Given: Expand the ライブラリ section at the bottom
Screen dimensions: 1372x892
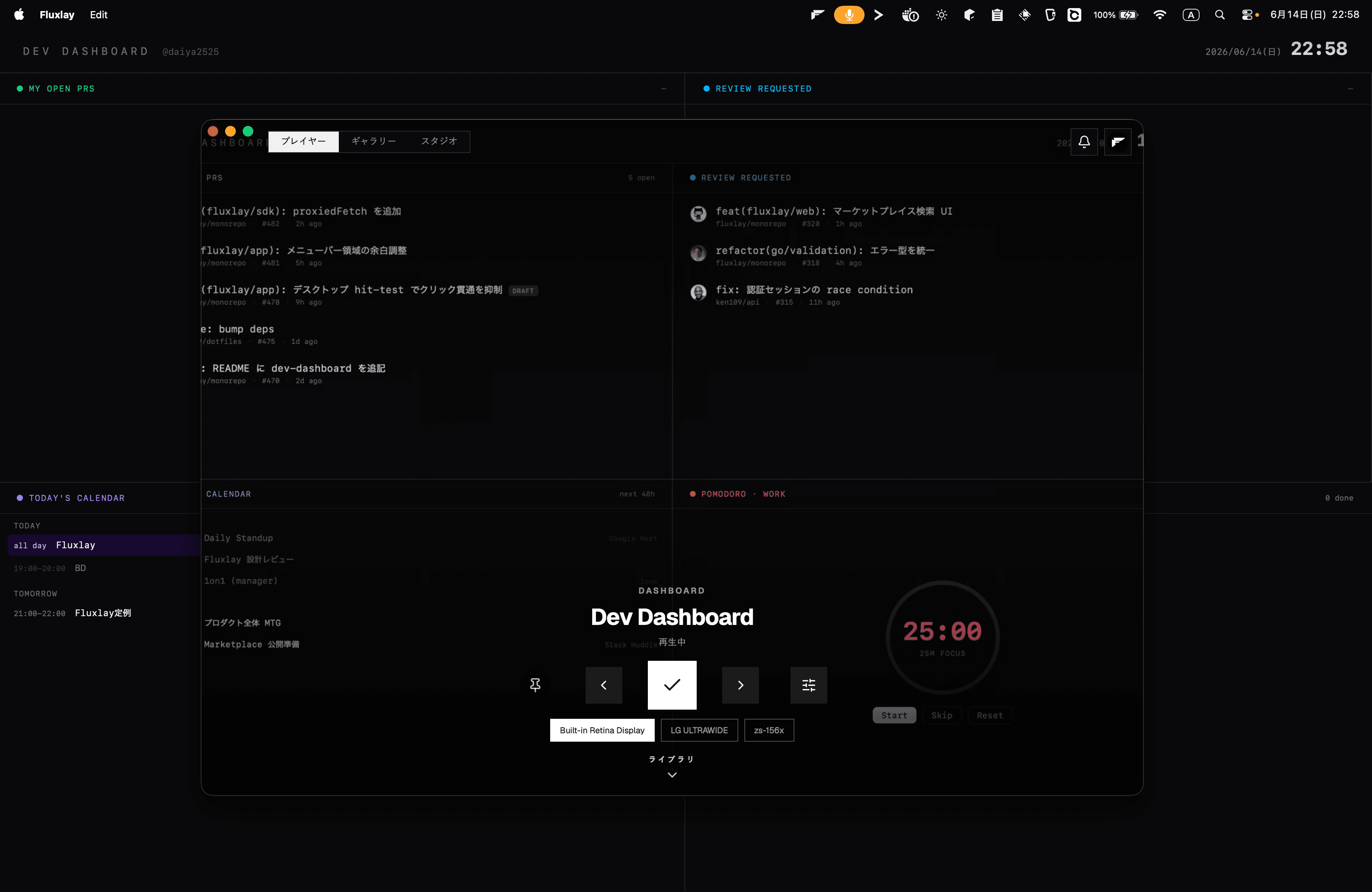Looking at the screenshot, I should (672, 766).
